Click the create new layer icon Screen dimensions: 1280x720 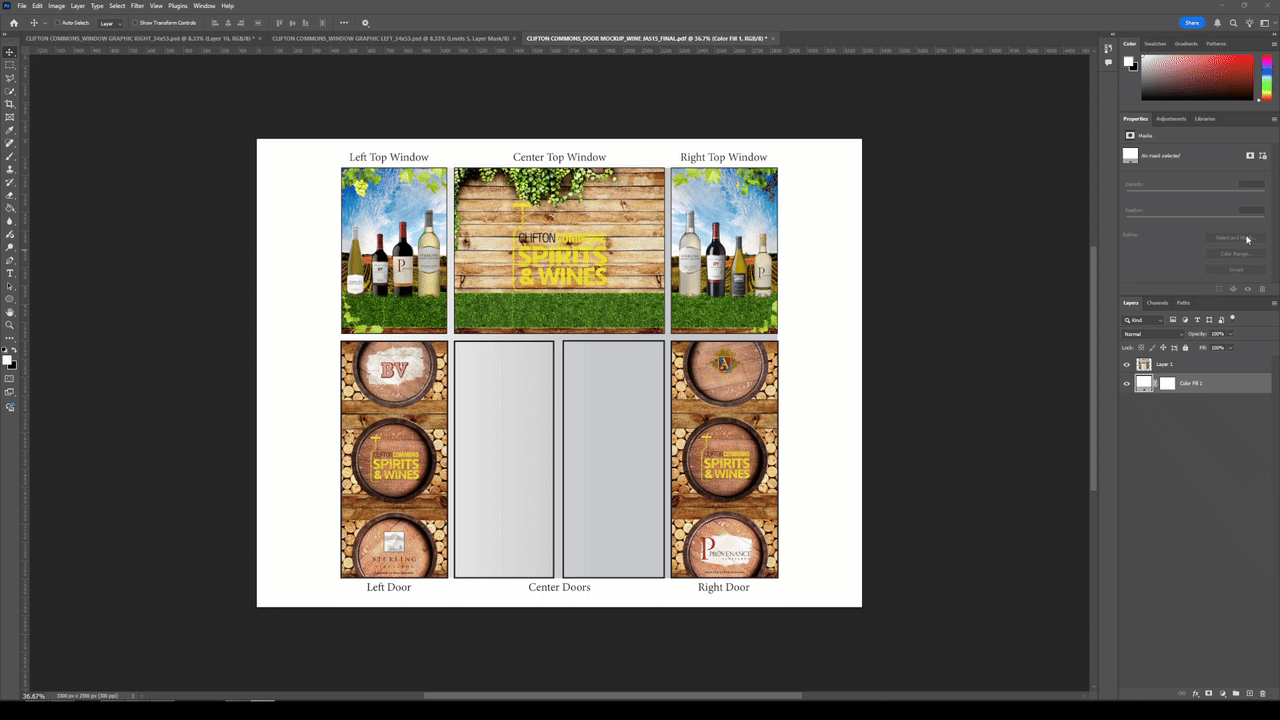point(1249,693)
